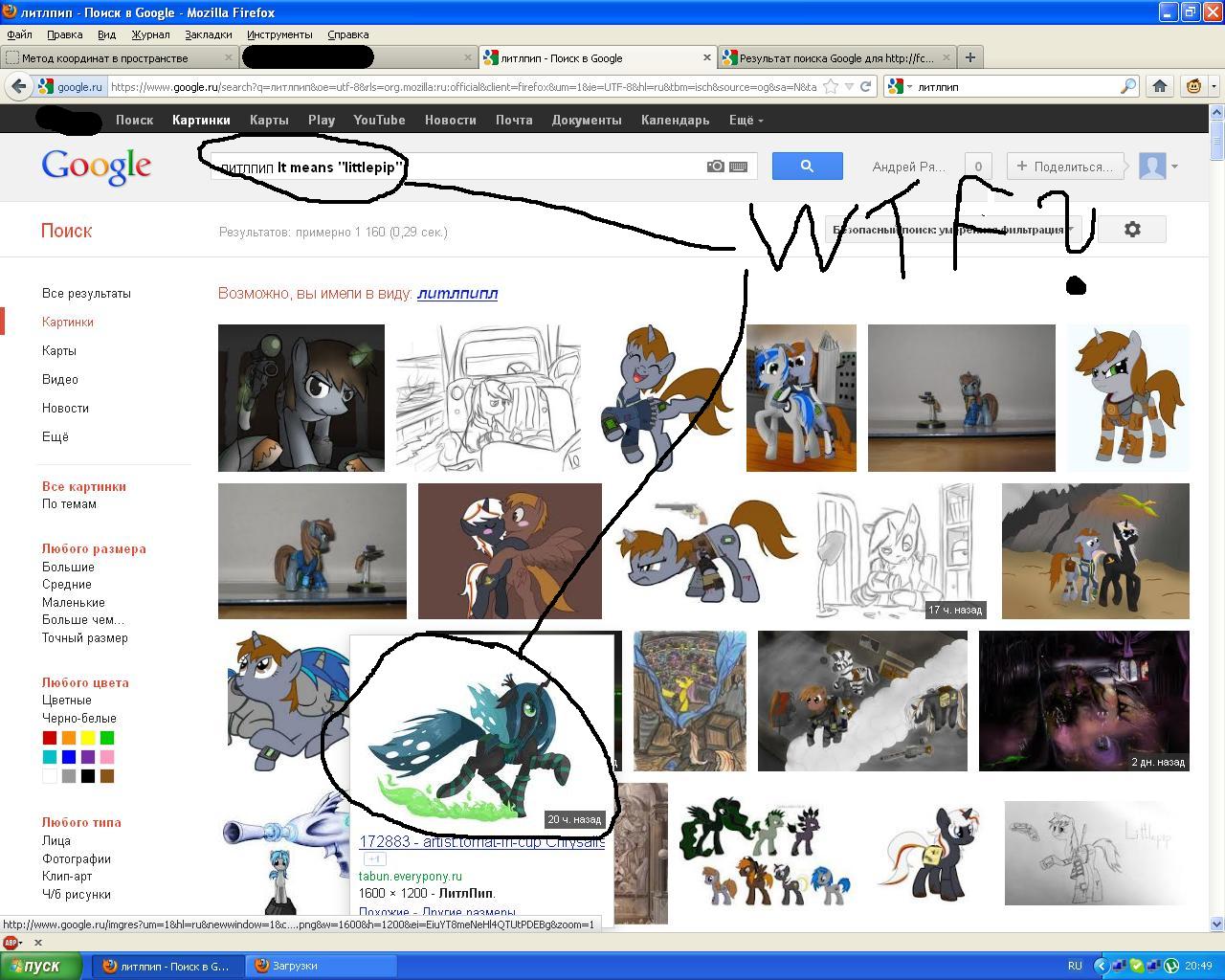Image resolution: width=1225 pixels, height=980 pixels.
Task: Click the RU language indicator in the tray
Action: coord(1075,966)
